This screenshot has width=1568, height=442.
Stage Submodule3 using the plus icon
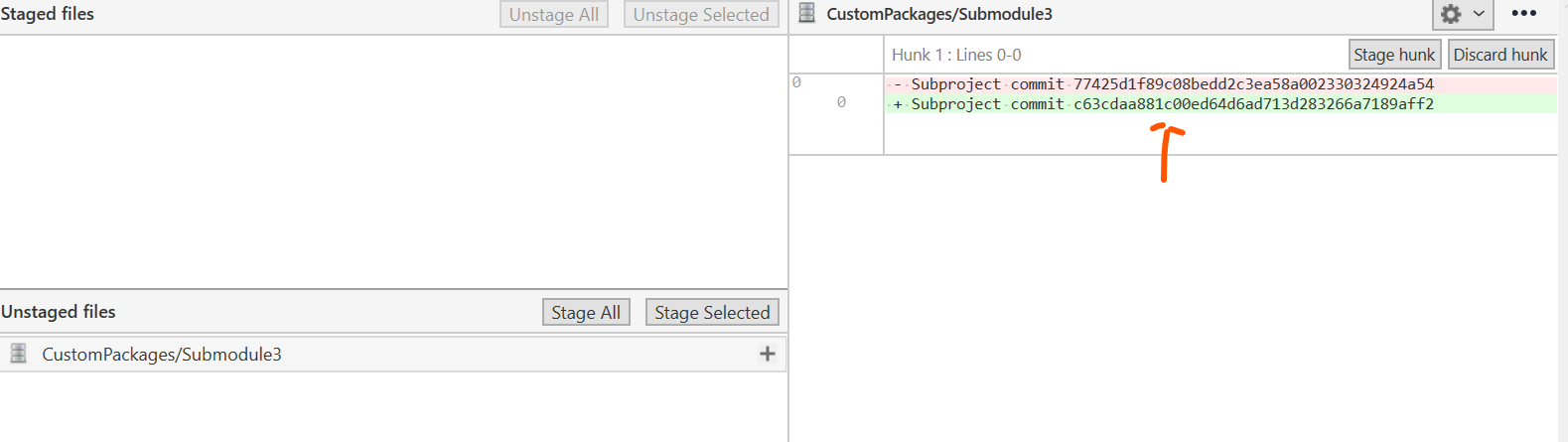click(767, 354)
